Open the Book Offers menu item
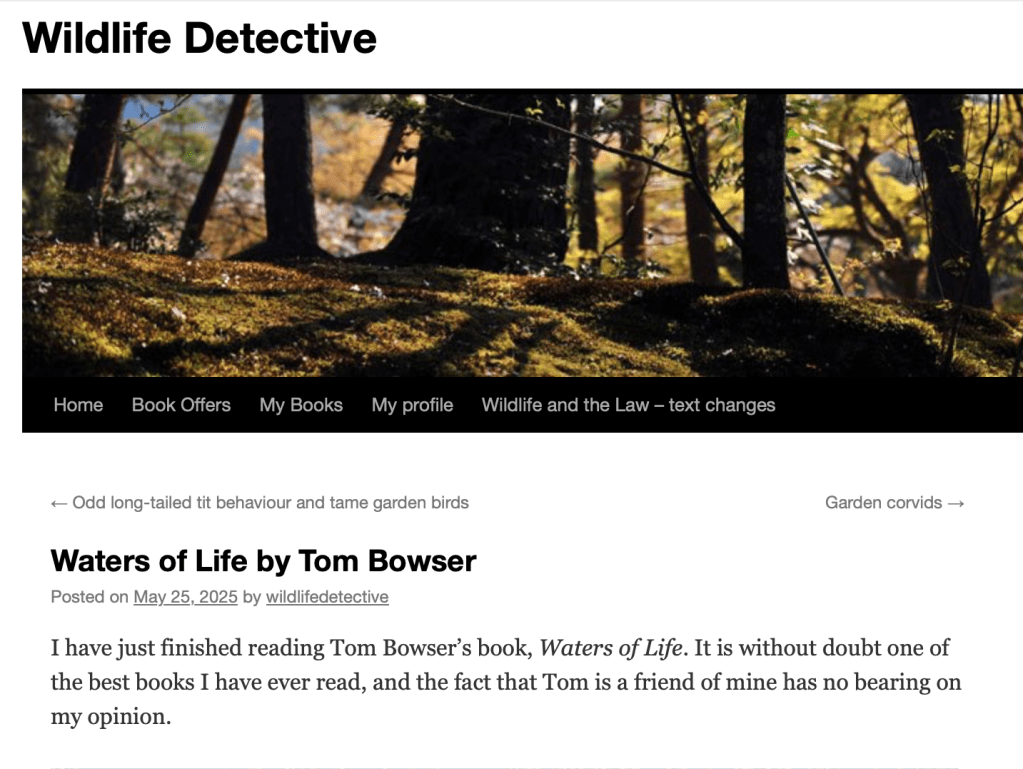Screen dimensions: 1023x769 [181, 405]
